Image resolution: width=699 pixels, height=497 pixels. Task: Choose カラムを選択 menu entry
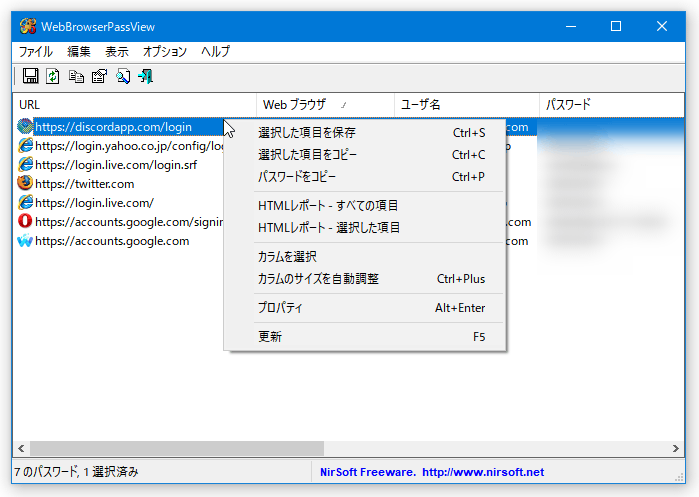365,257
